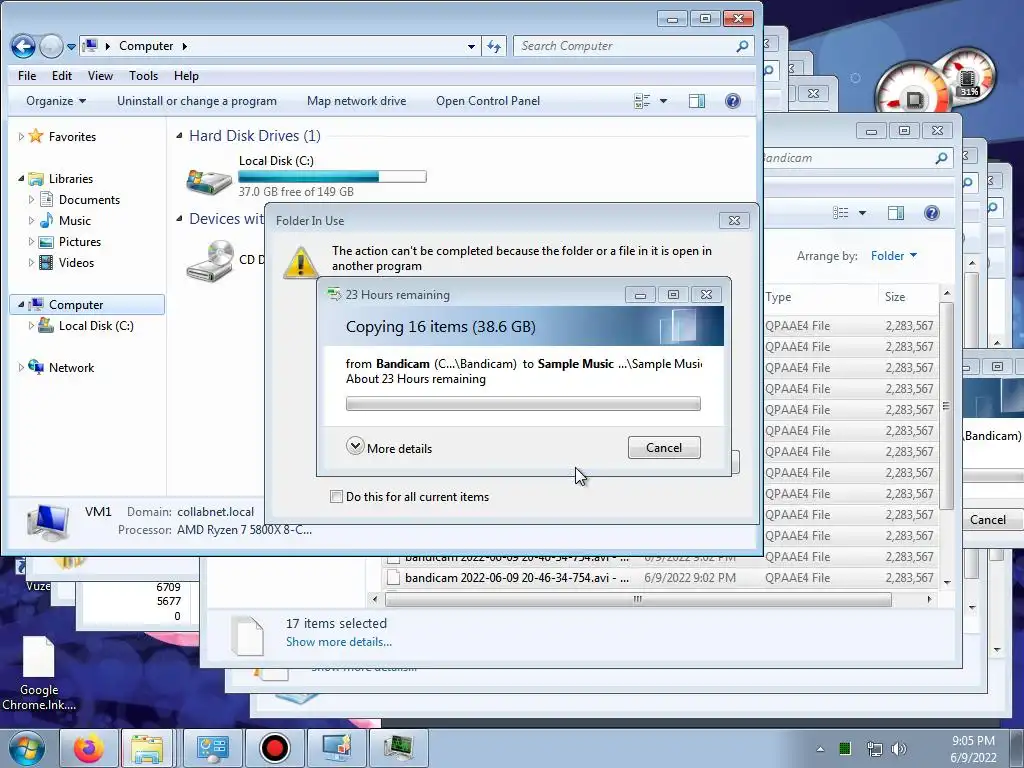The height and width of the screenshot is (768, 1024).
Task: Click Show more details link
Action: [x=339, y=642]
